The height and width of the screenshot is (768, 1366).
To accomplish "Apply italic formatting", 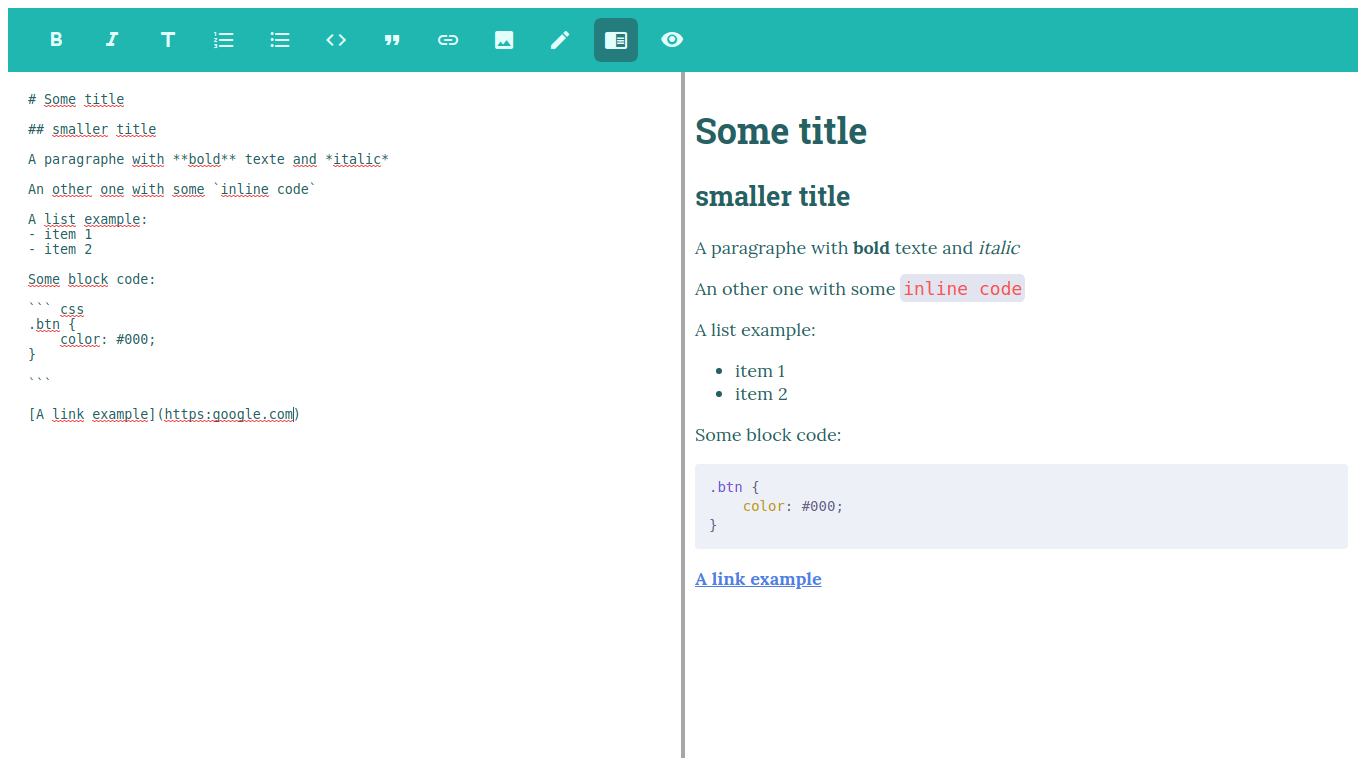I will coord(112,40).
